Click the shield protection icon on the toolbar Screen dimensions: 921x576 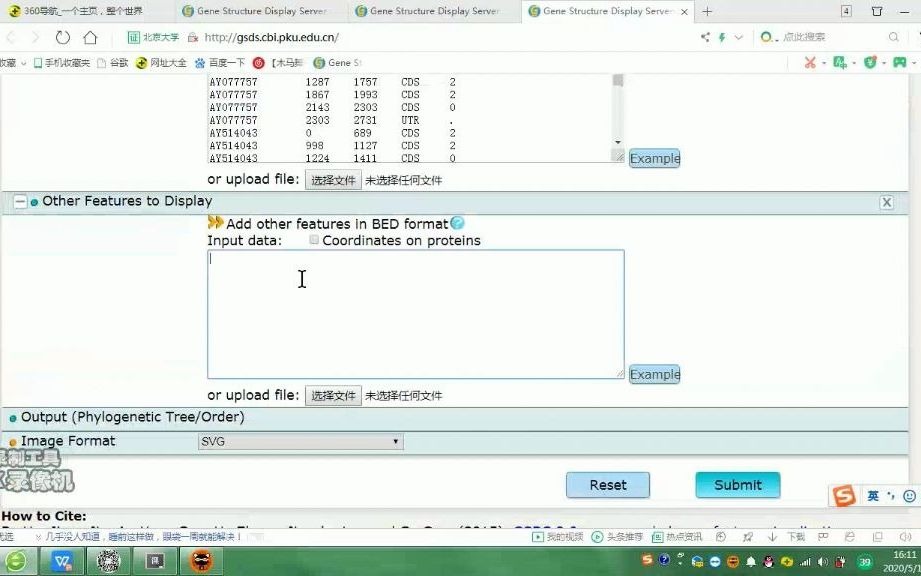[868, 60]
